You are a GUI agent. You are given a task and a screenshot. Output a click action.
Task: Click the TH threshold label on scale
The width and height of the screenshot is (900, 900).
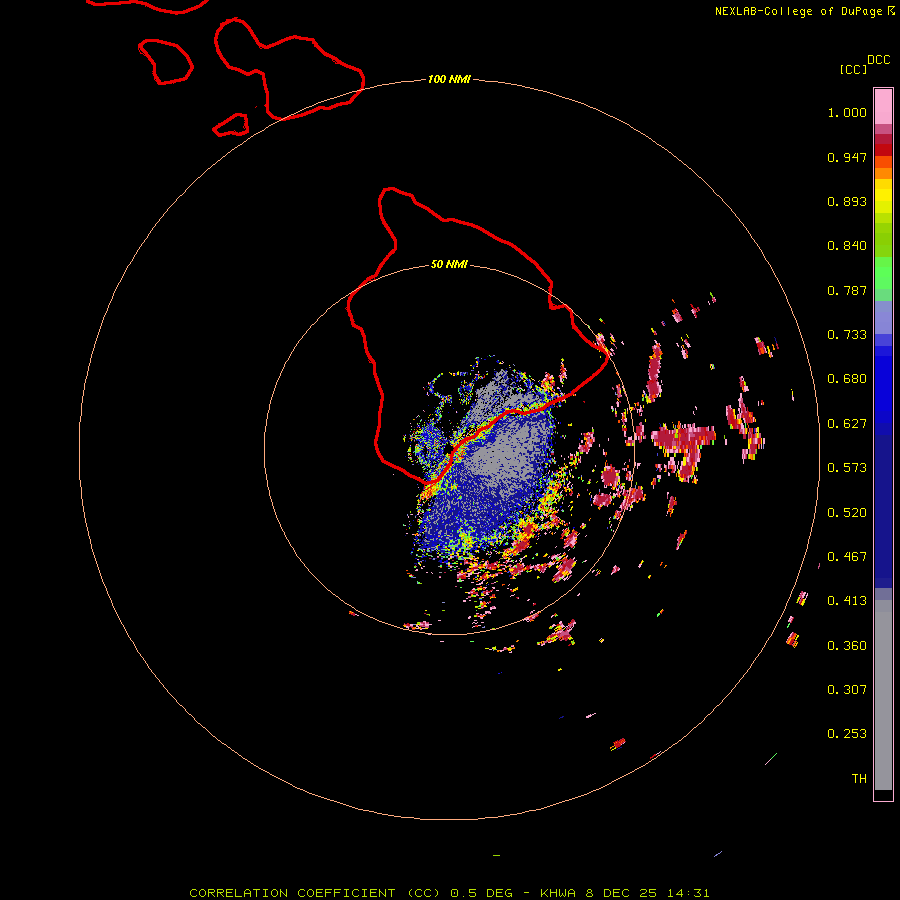tap(859, 779)
